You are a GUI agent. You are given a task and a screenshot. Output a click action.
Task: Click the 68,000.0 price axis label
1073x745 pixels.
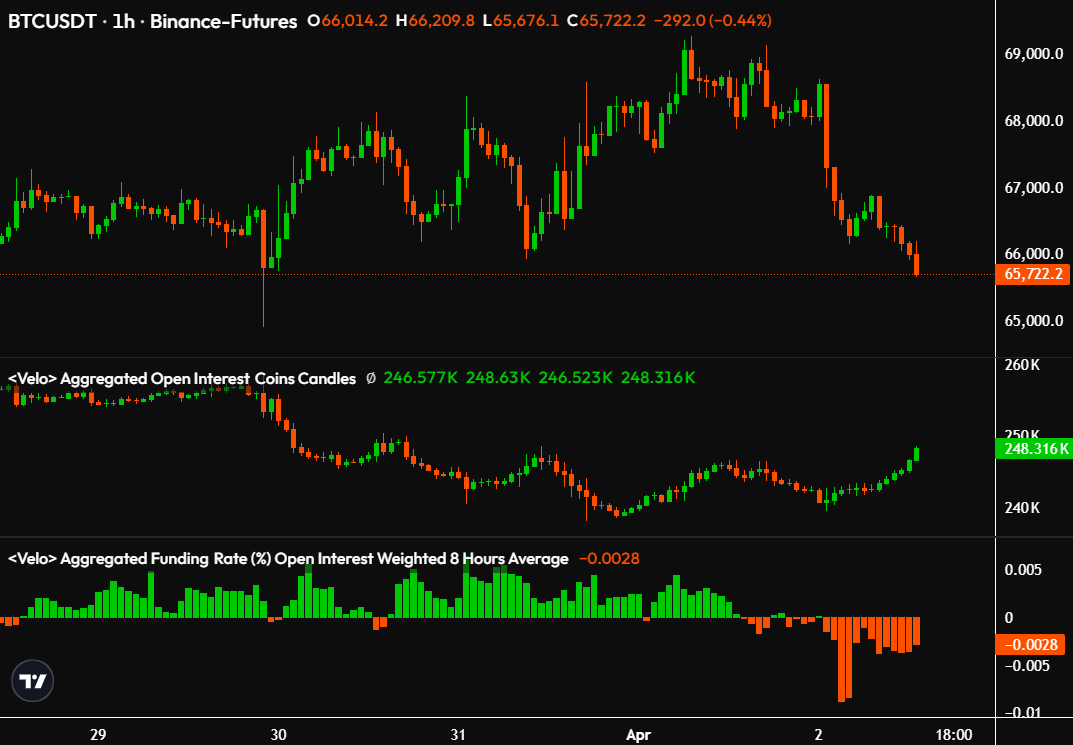(x=1034, y=121)
